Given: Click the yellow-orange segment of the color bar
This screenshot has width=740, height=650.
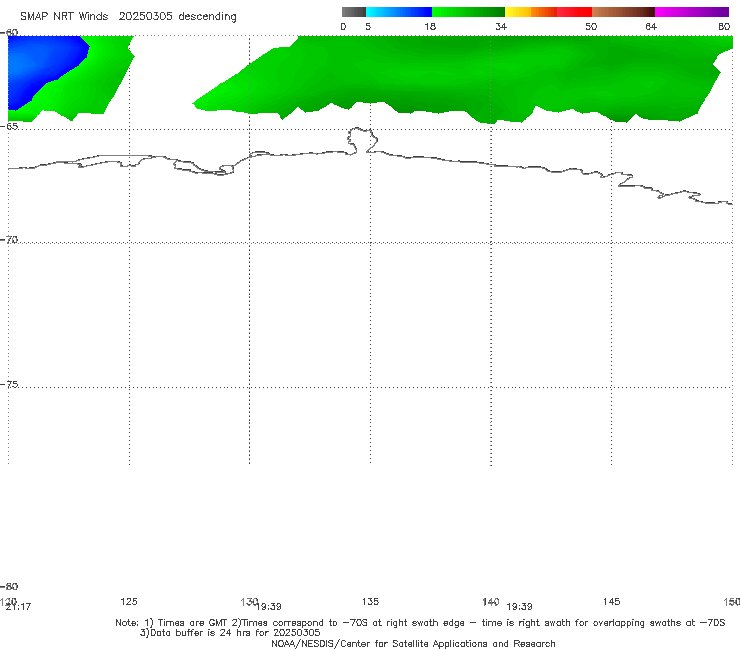Looking at the screenshot, I should [531, 12].
